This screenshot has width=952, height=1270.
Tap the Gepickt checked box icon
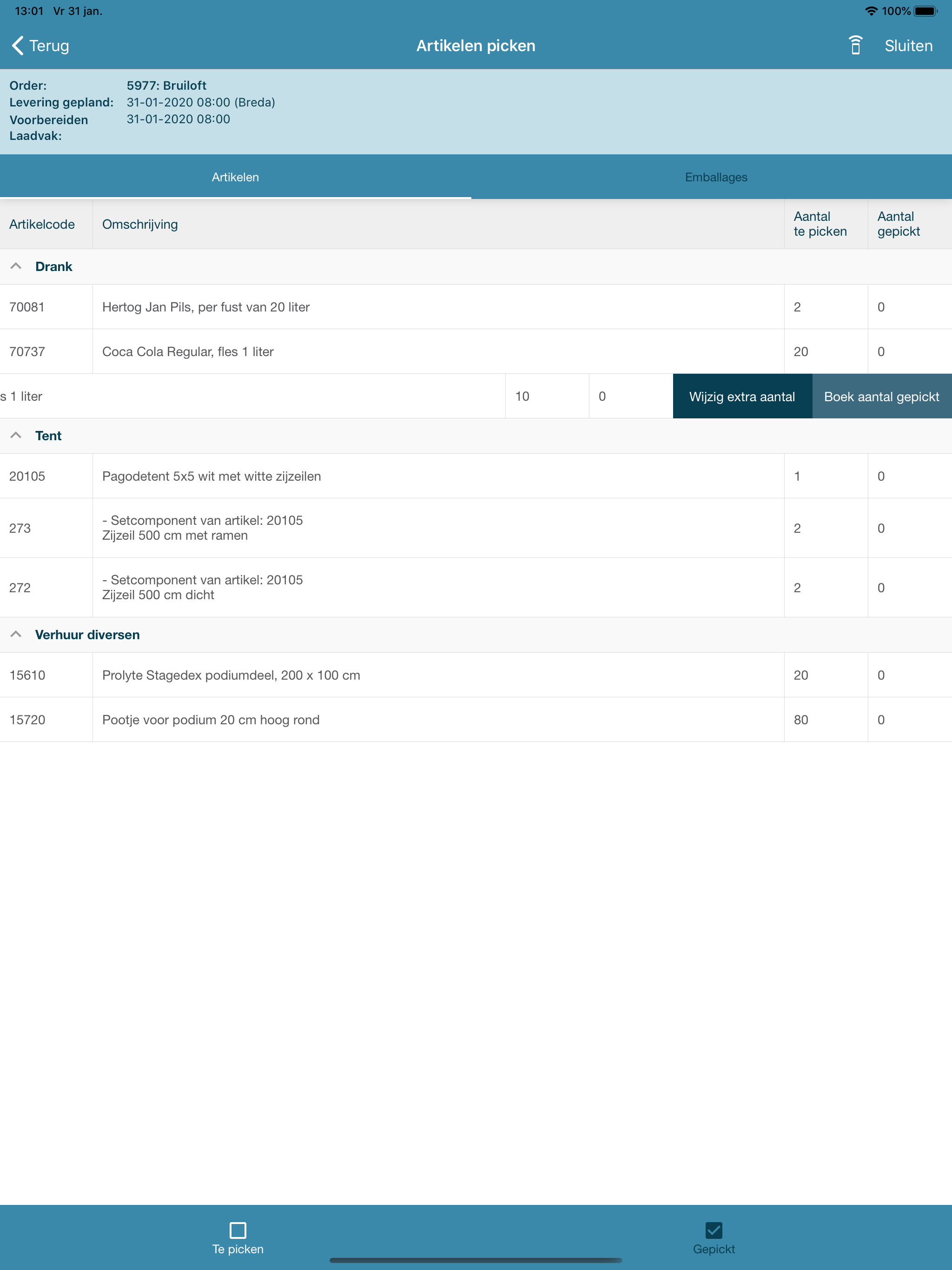714,1230
